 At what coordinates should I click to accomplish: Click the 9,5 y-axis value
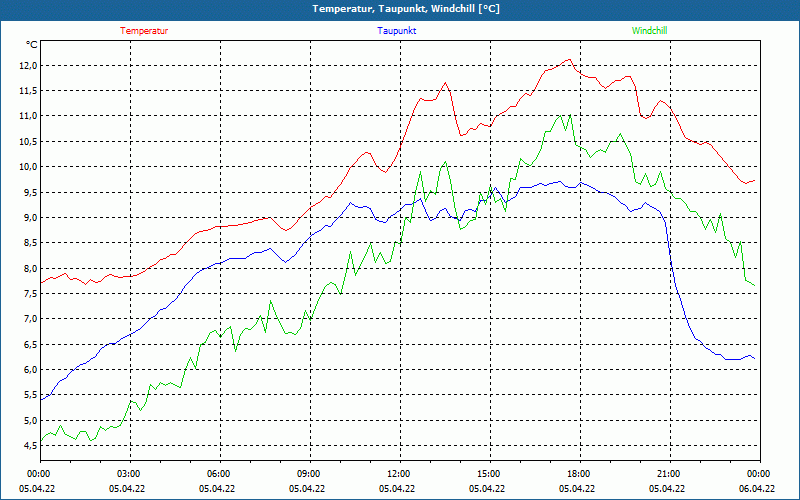(x=30, y=192)
